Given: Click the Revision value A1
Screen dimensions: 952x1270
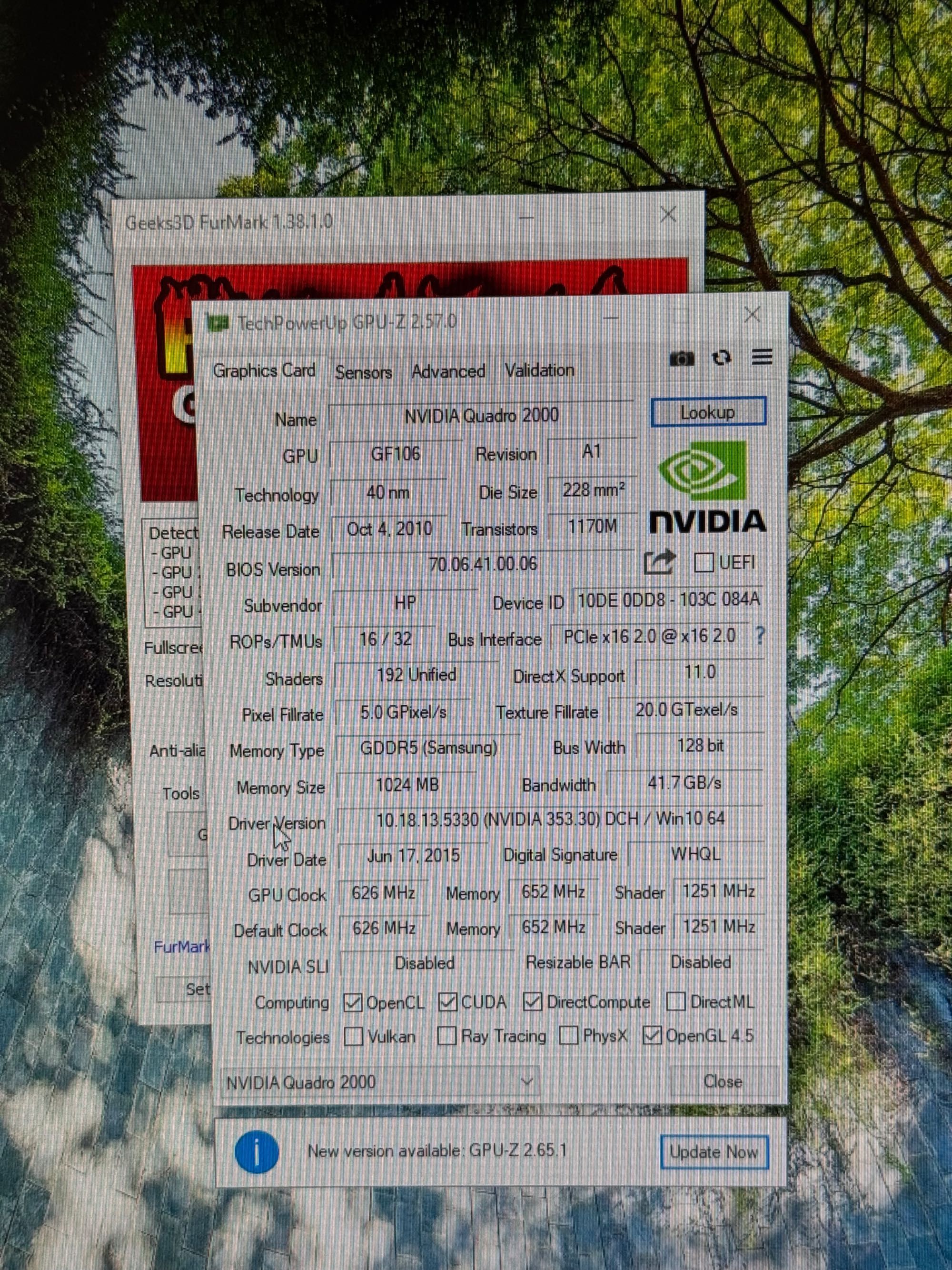Looking at the screenshot, I should (592, 452).
